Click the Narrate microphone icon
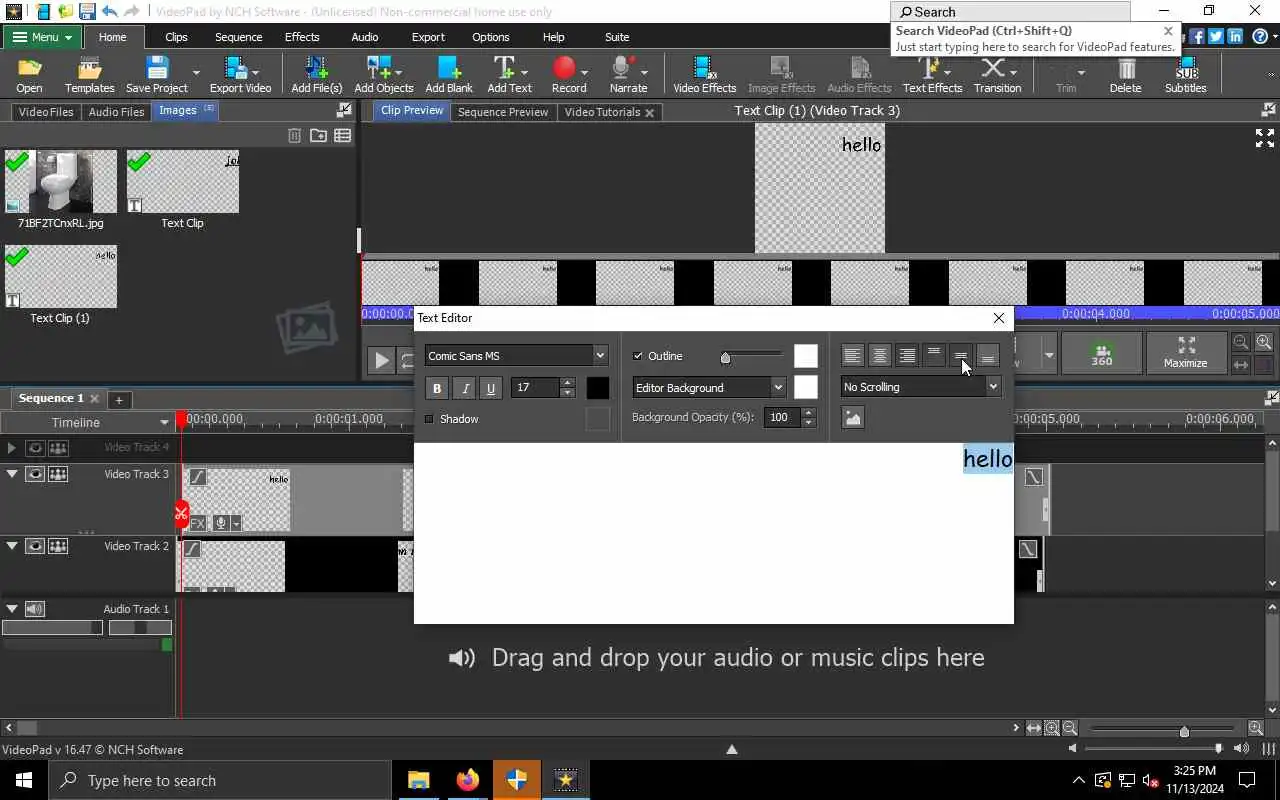The height and width of the screenshot is (800, 1280). 623,68
